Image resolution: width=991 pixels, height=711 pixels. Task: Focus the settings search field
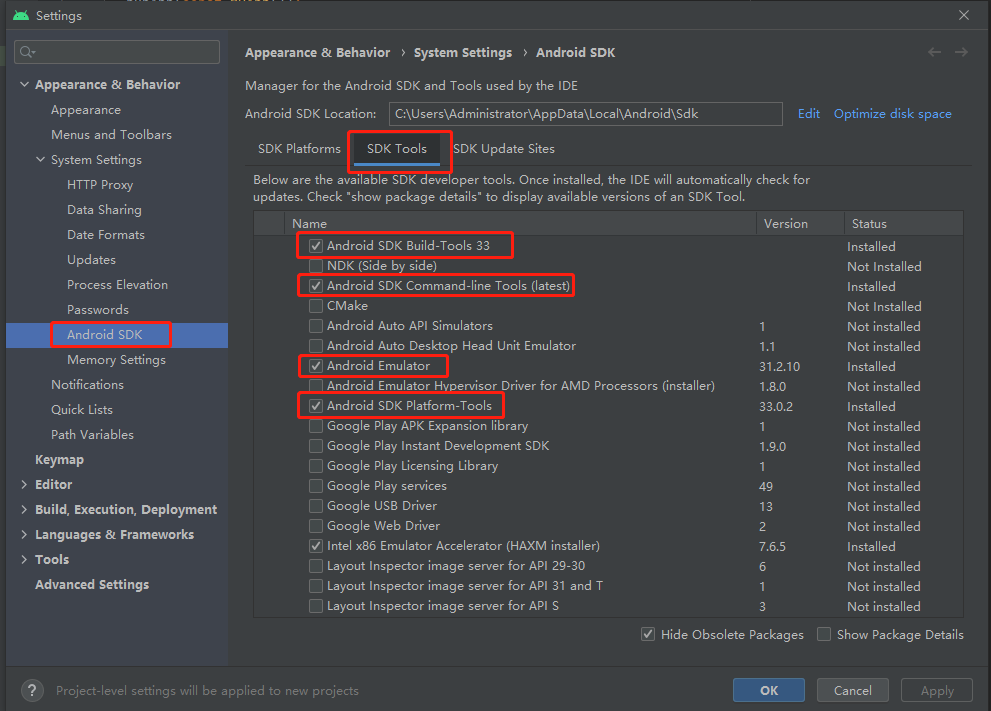point(117,52)
